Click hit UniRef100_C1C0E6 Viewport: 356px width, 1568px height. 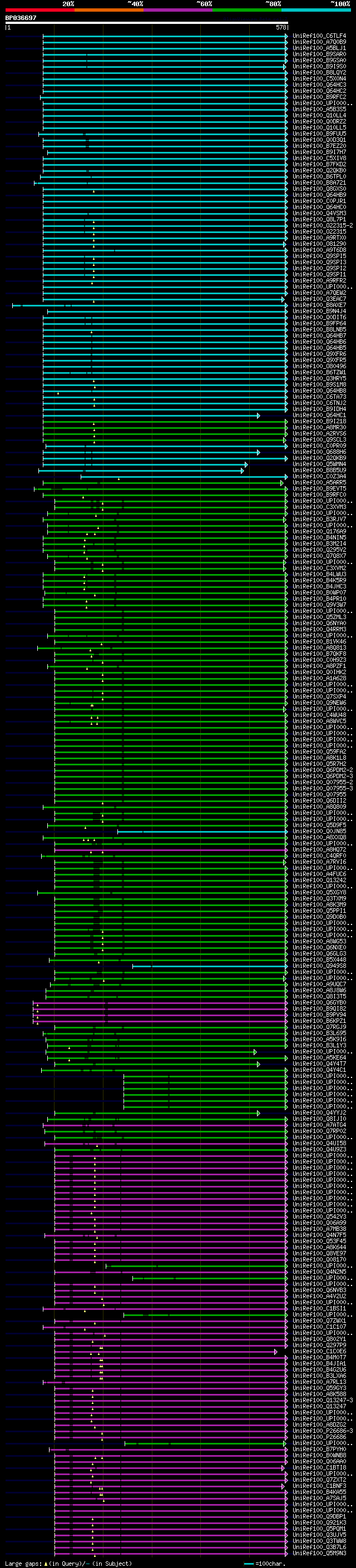[x=319, y=1352]
